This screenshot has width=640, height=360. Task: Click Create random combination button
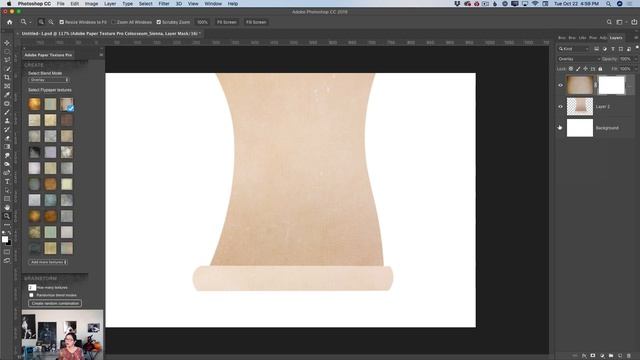click(55, 303)
